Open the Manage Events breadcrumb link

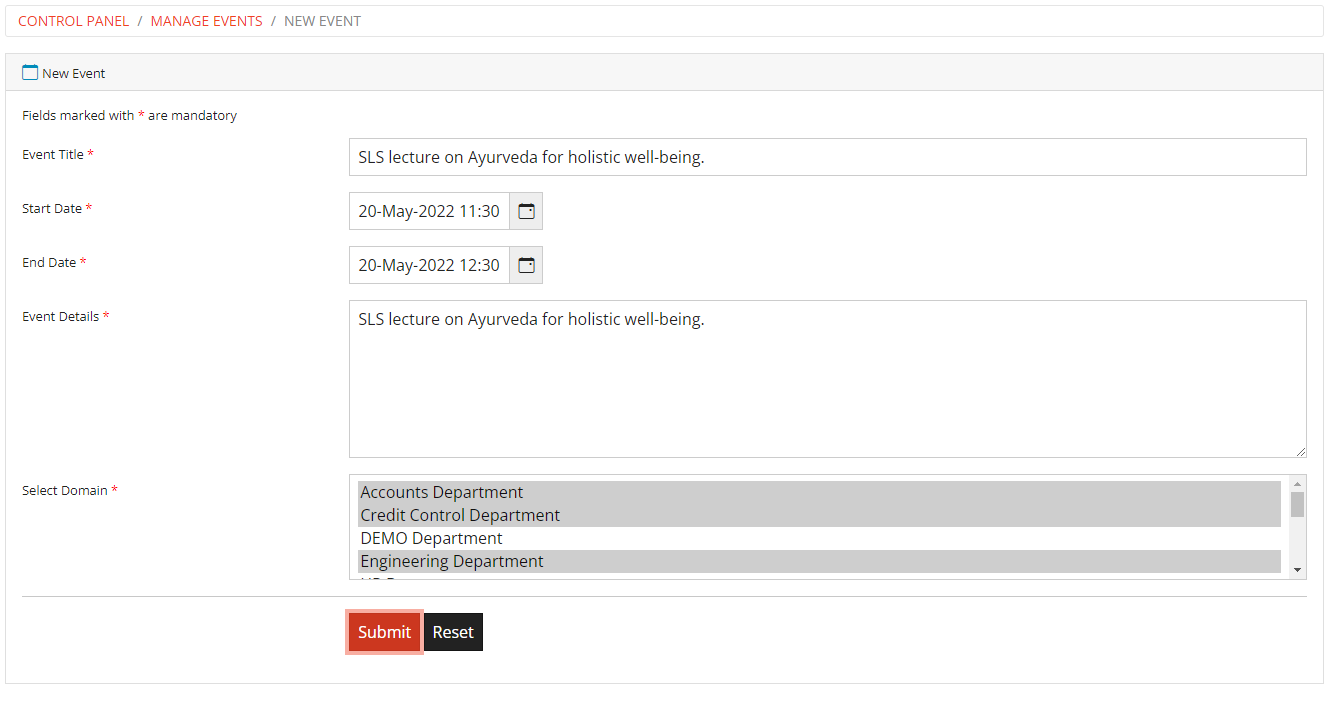coord(206,20)
